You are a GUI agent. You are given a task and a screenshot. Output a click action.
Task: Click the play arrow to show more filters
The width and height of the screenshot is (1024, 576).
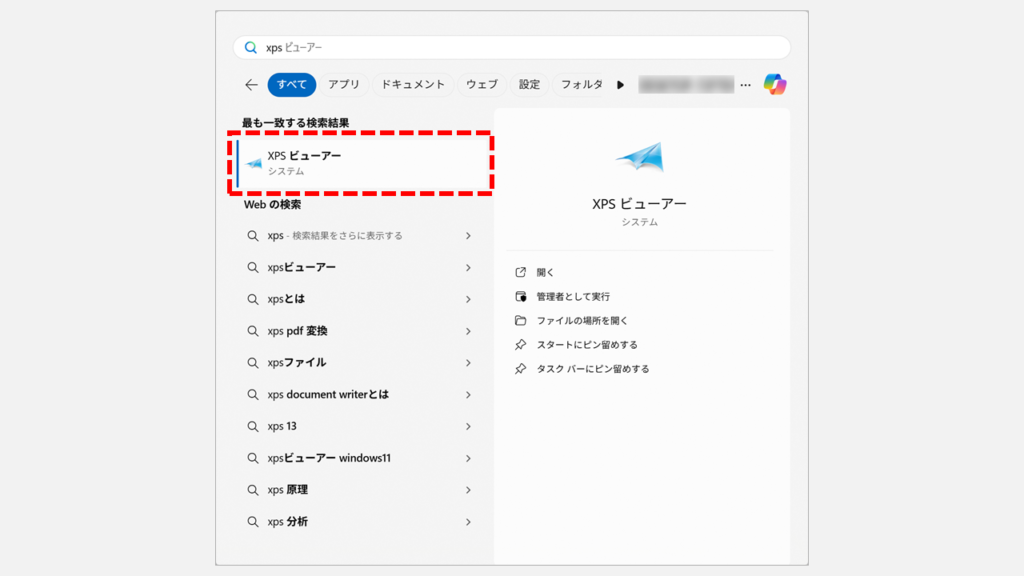pyautogui.click(x=620, y=85)
